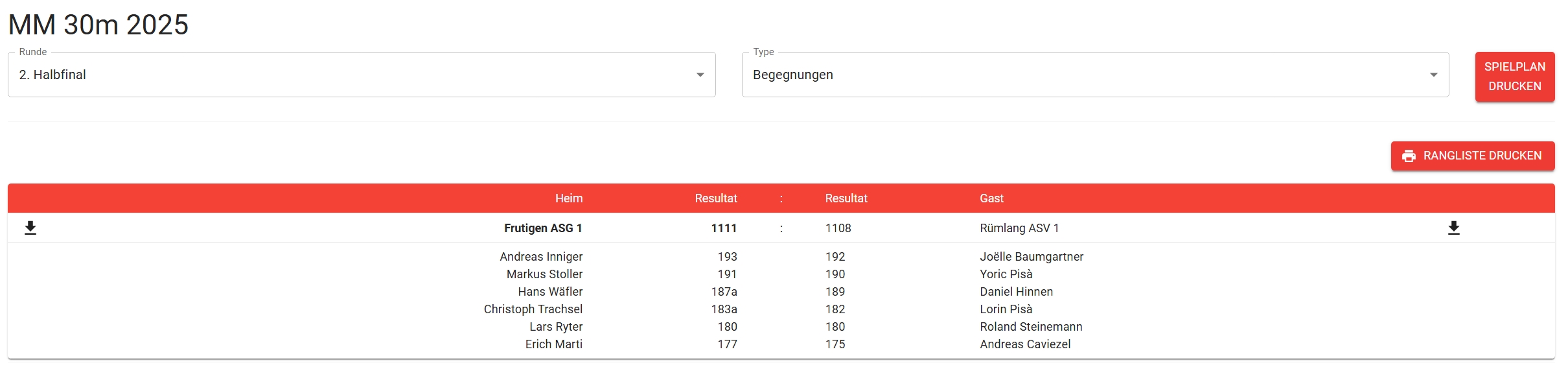Download Rümlang ASV 1 guest team results
Image resolution: width=1568 pixels, height=380 pixels.
(x=1454, y=228)
